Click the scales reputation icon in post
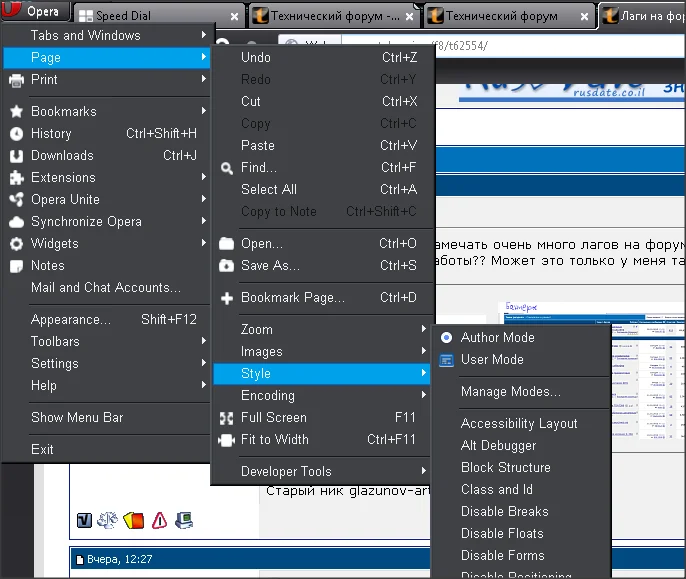This screenshot has width=686, height=579. [x=108, y=520]
